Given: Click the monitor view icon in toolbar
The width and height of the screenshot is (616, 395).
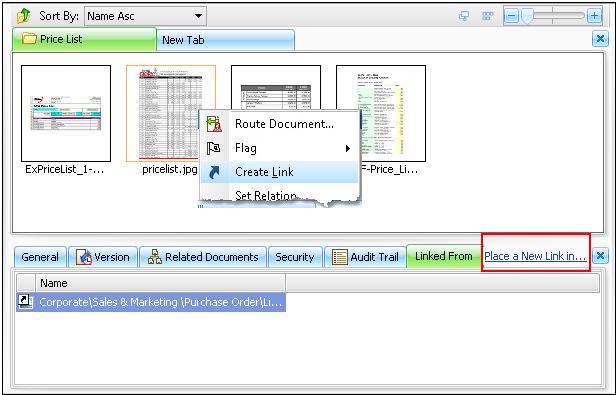Looking at the screenshot, I should 464,16.
